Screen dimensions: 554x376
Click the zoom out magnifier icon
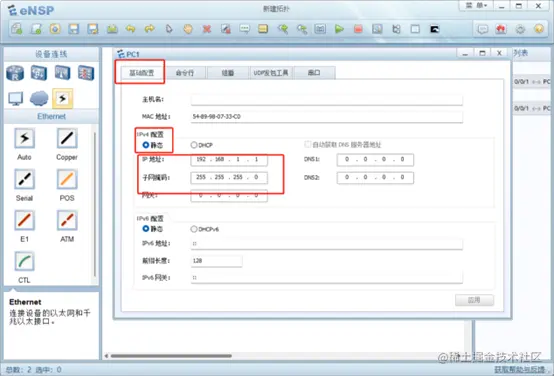301,29
